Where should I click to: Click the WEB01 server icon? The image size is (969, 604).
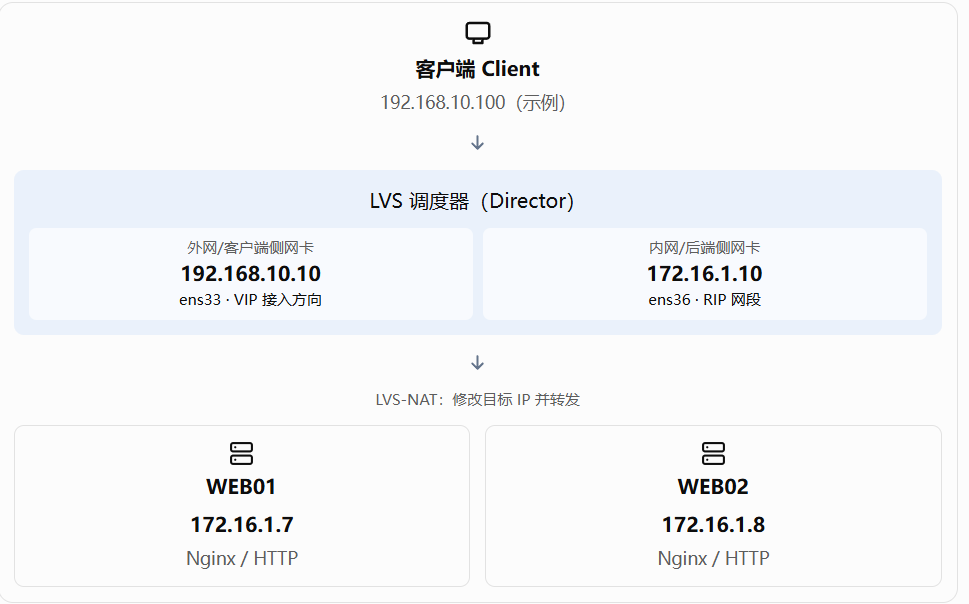[241, 453]
